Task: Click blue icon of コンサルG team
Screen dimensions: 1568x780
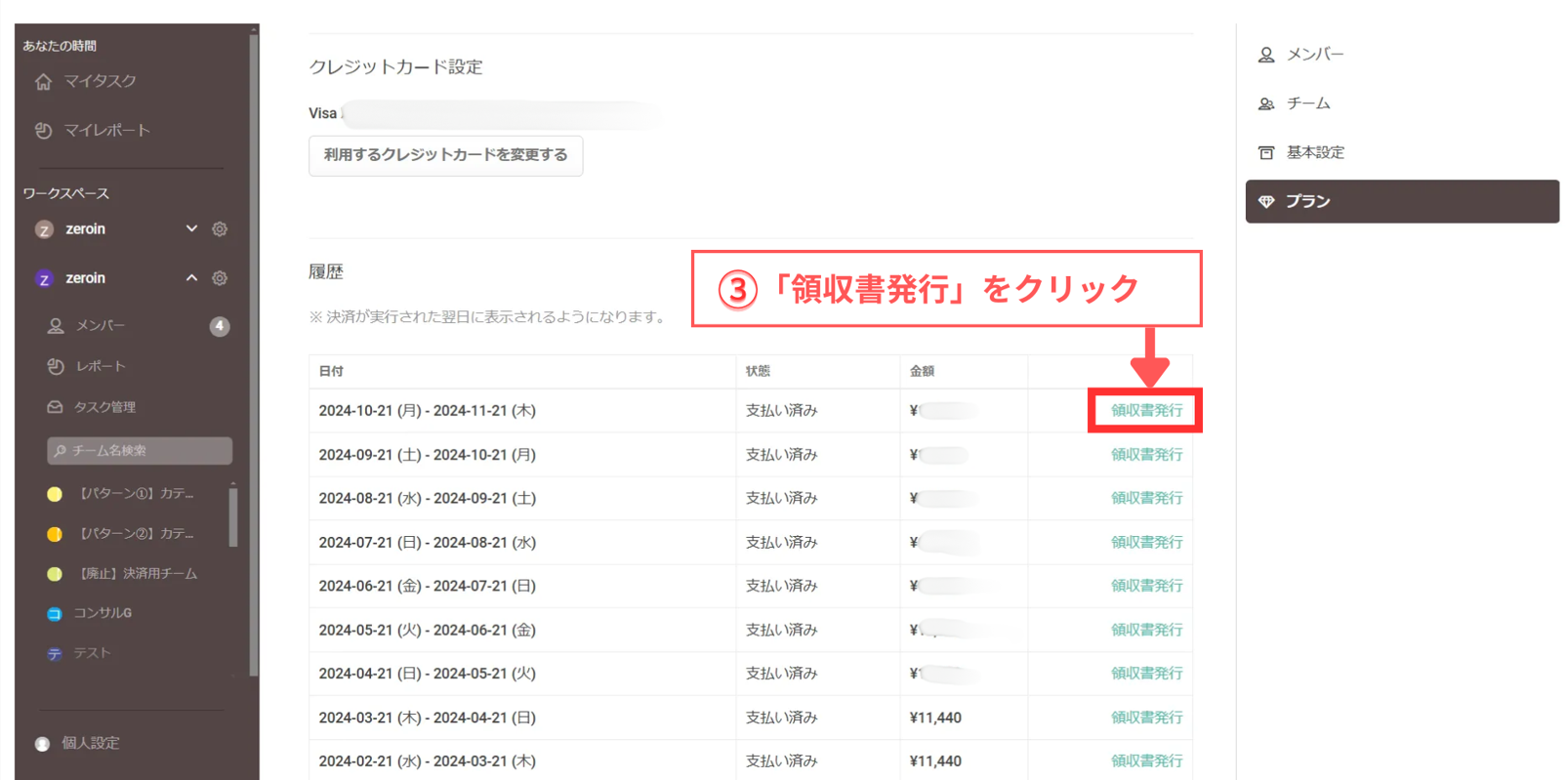Action: 55,614
